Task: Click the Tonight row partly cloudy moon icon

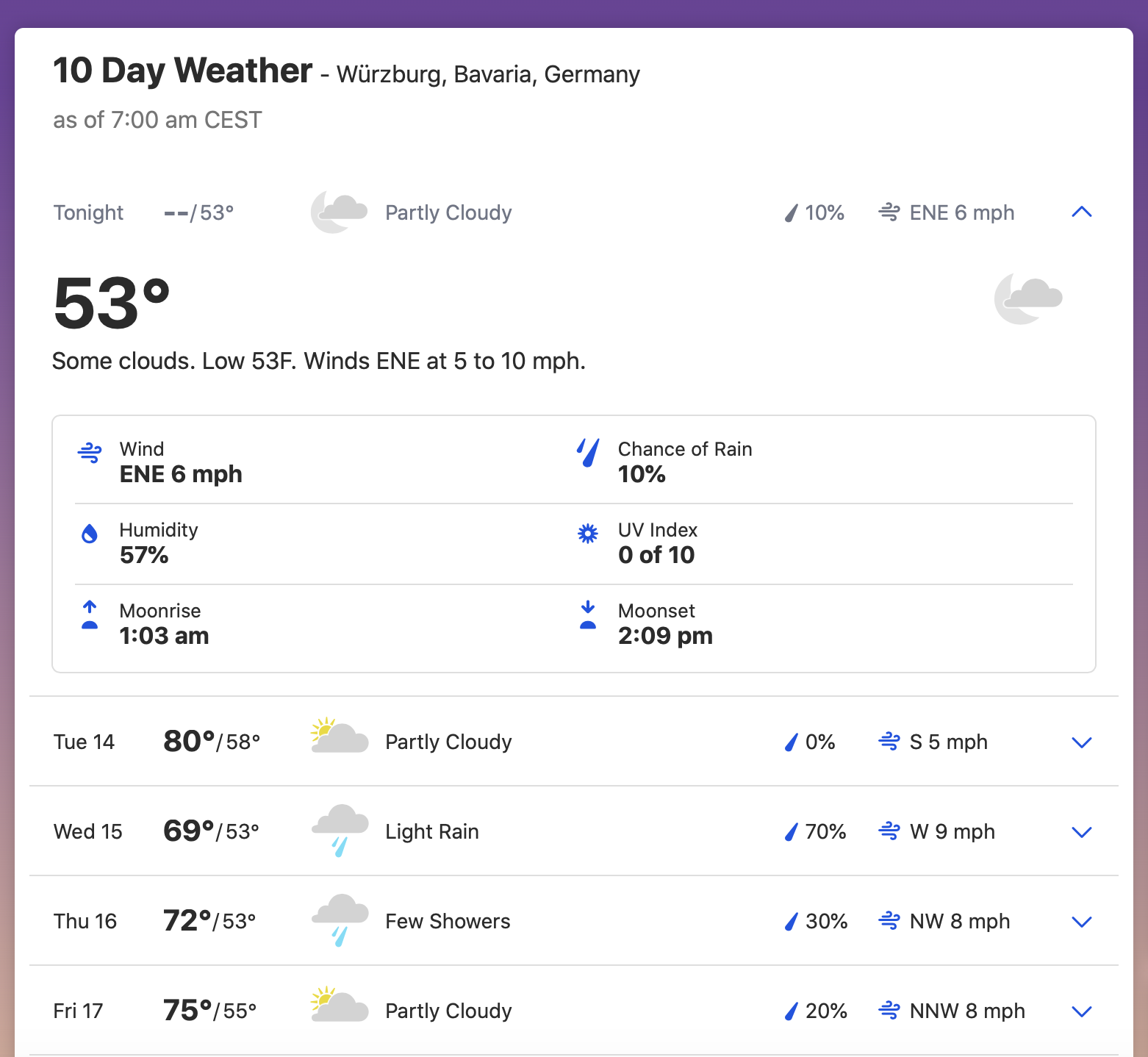Action: coord(339,212)
